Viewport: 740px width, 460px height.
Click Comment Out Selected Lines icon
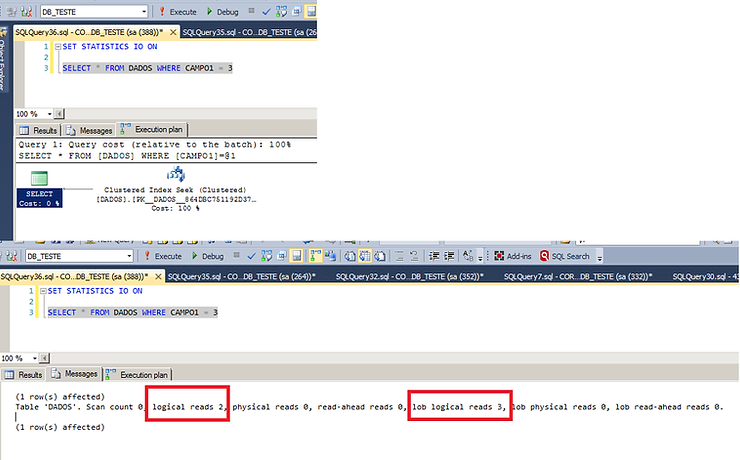pyautogui.click(x=399, y=256)
